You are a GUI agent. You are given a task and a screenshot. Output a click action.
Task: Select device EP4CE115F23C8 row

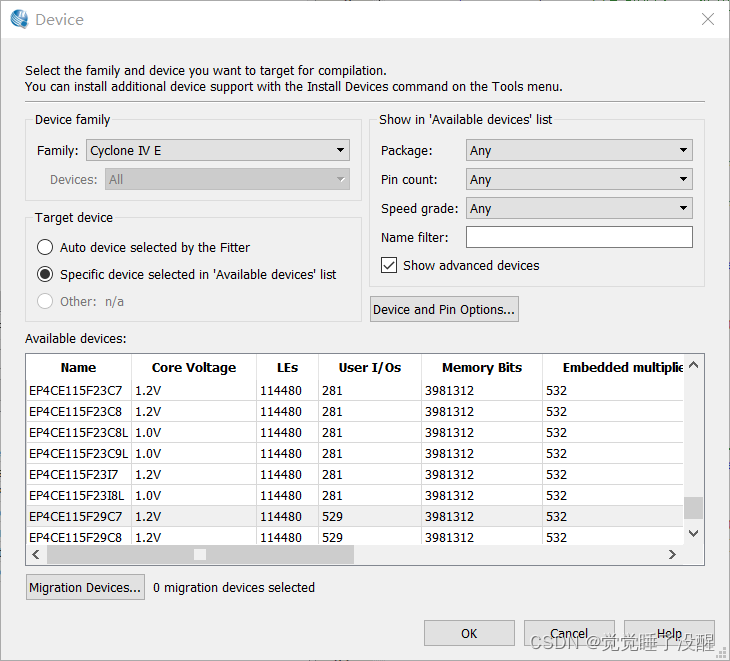coord(355,411)
